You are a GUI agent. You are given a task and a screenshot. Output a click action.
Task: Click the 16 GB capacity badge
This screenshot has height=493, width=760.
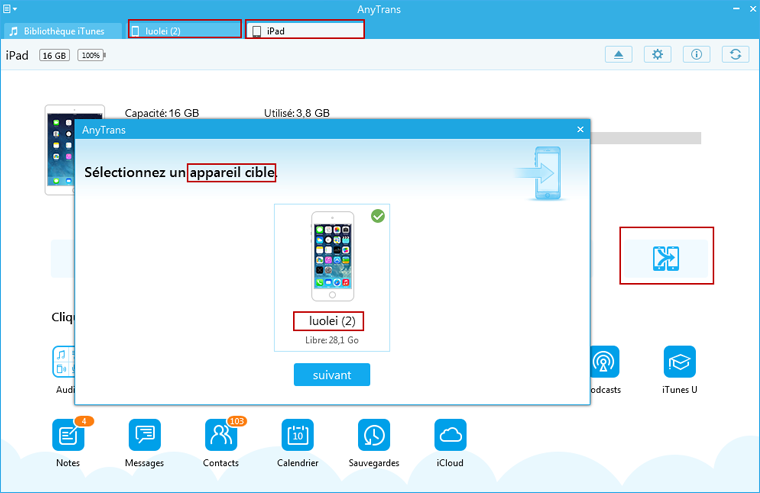[54, 55]
